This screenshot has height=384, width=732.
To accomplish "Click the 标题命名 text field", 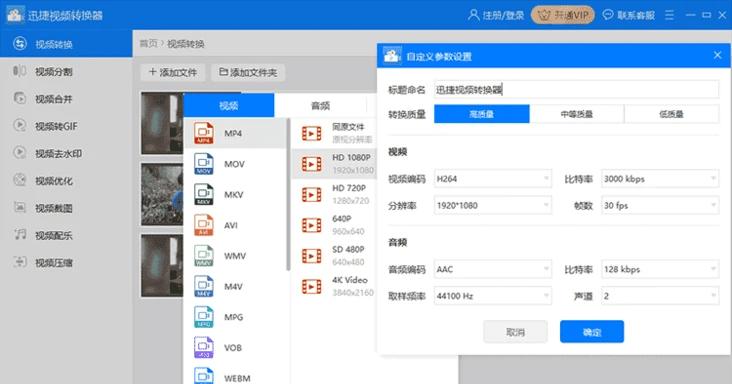I will pyautogui.click(x=577, y=90).
